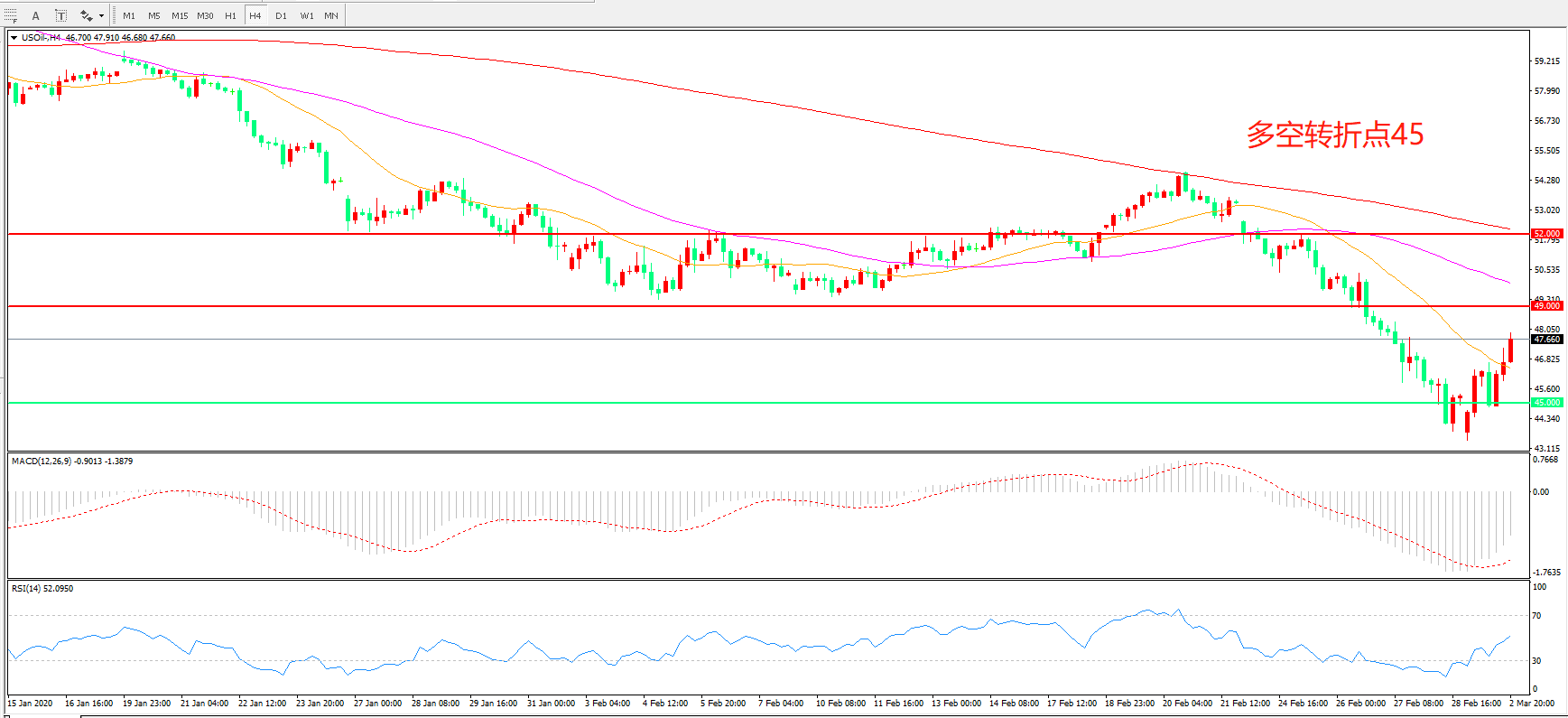Select the Text tool with A icon

tap(36, 15)
